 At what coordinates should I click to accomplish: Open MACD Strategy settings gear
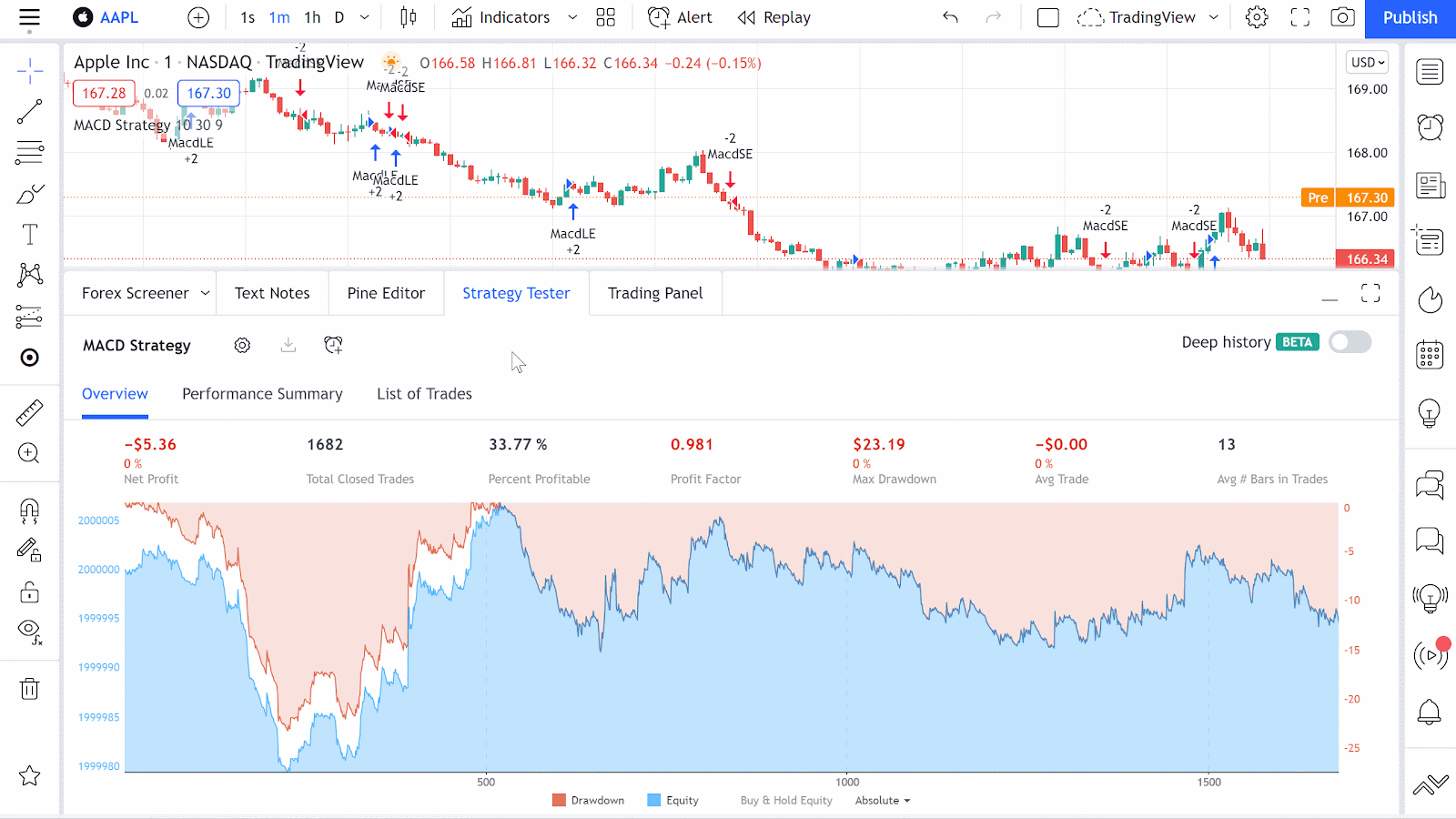coord(242,345)
